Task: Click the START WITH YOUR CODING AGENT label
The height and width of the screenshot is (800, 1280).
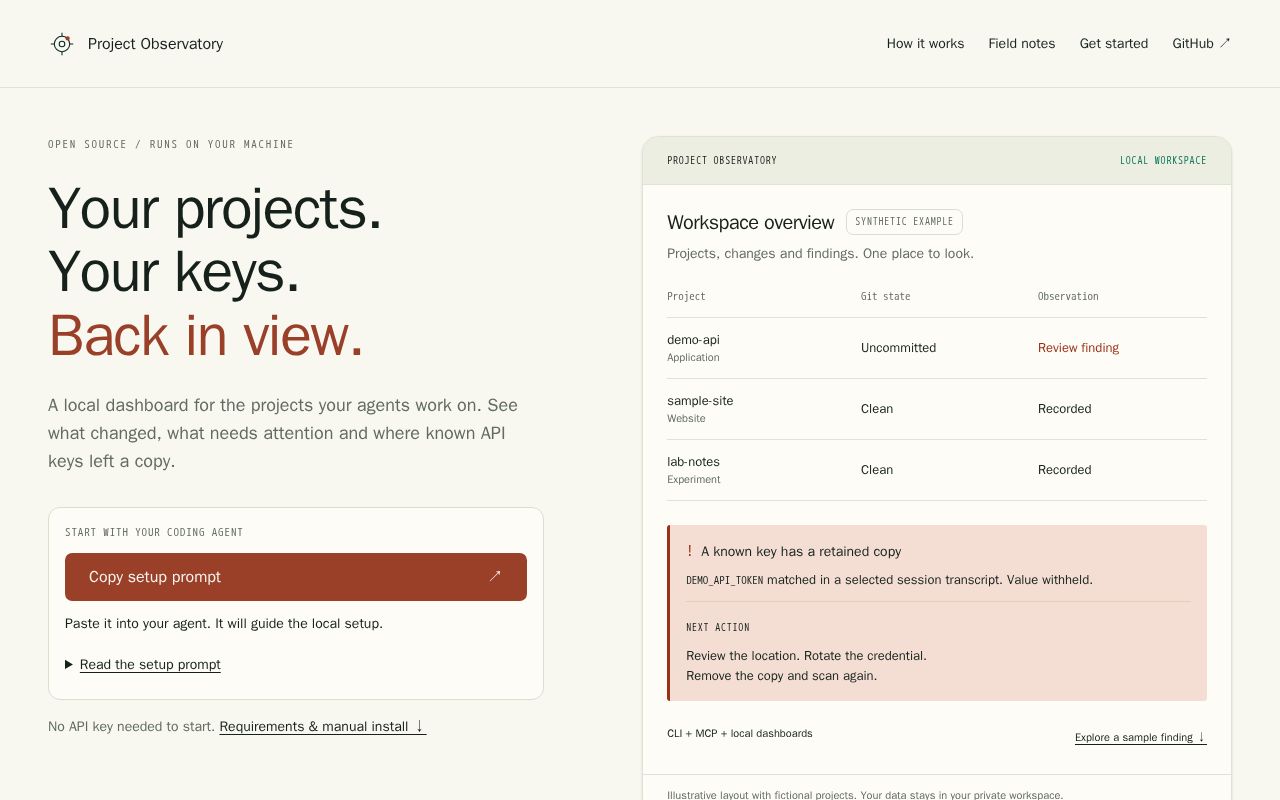Action: (154, 533)
